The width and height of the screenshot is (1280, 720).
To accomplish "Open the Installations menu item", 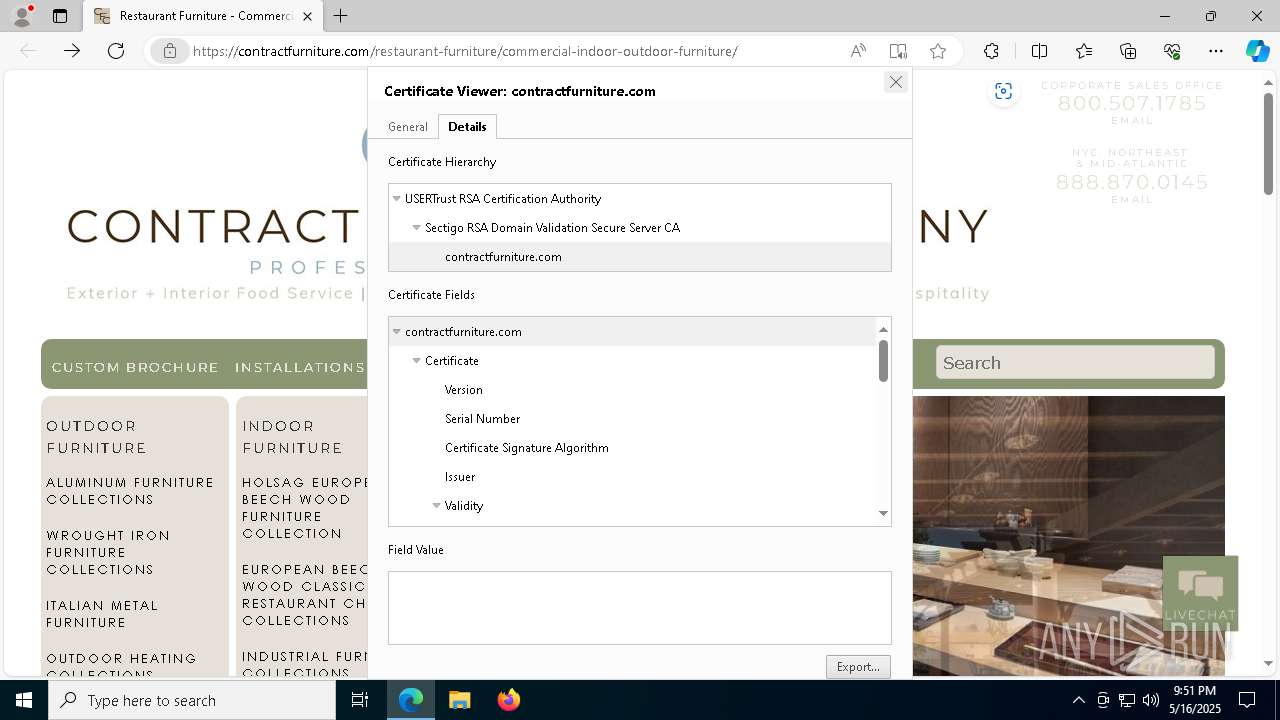I will [x=300, y=368].
